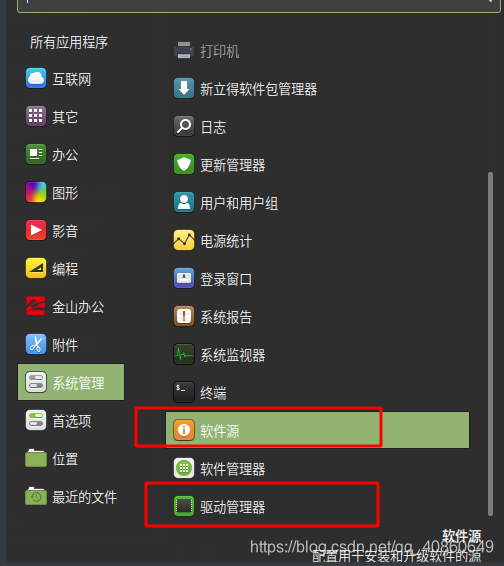Choose the 编程 category

coord(71,269)
